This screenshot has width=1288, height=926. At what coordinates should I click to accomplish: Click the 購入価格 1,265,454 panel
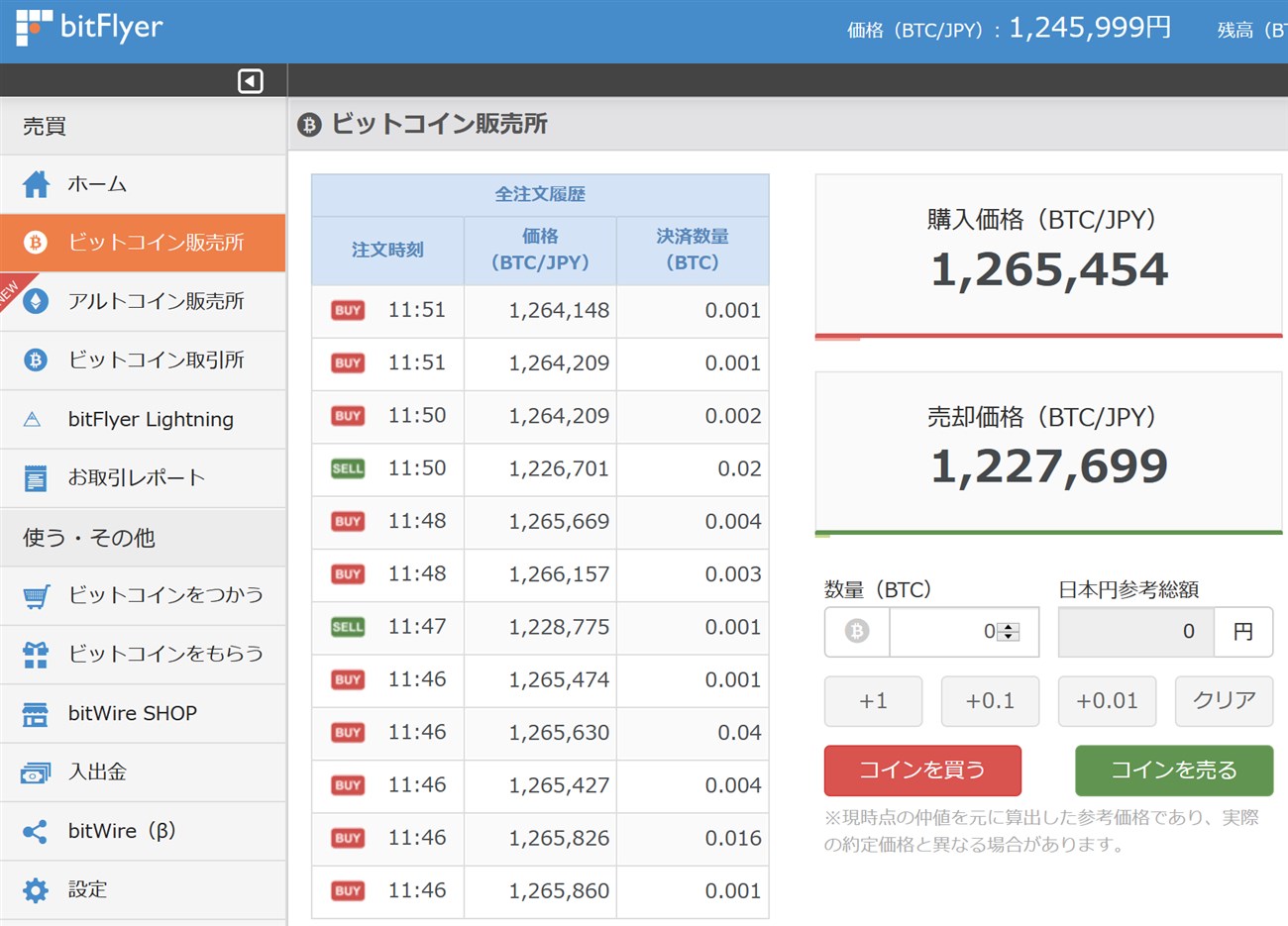tap(1048, 257)
